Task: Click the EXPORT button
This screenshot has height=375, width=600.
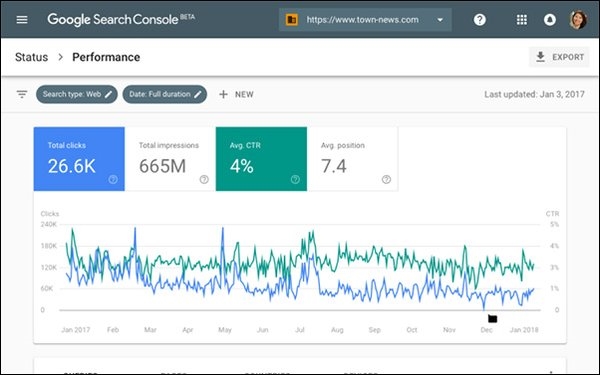Action: (559, 57)
